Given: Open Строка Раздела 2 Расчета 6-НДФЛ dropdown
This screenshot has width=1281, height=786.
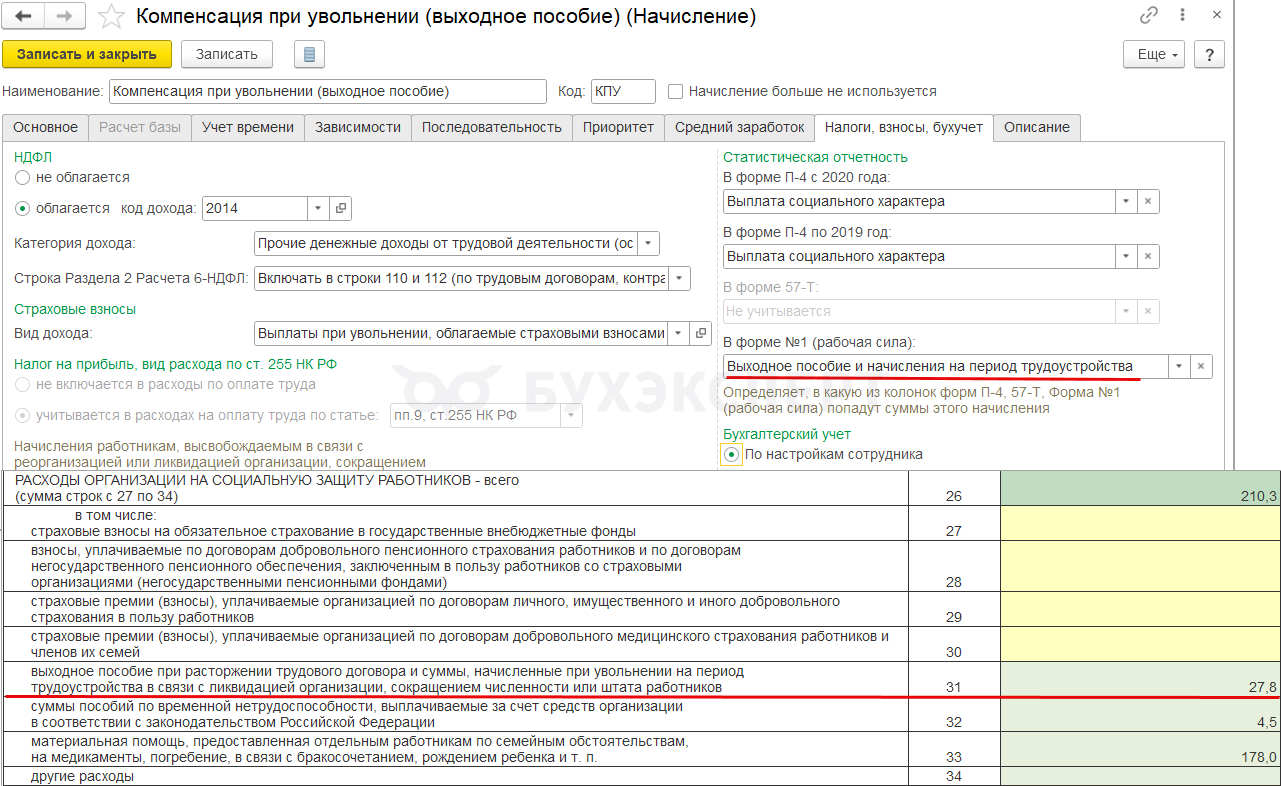Looking at the screenshot, I should (679, 278).
